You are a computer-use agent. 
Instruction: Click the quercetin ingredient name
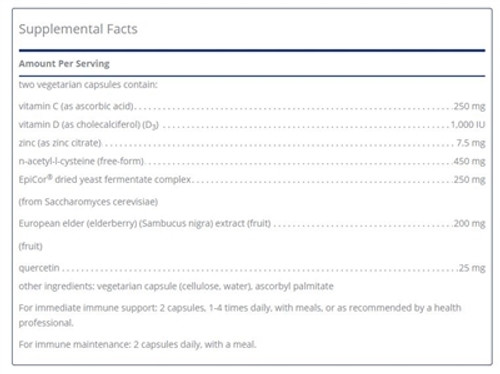point(39,268)
